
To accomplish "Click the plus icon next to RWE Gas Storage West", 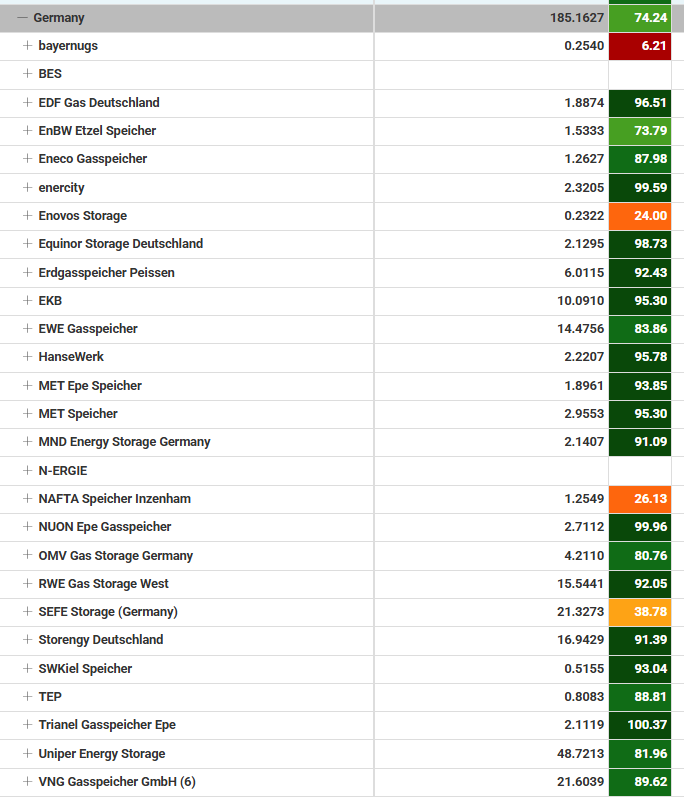I will [28, 584].
